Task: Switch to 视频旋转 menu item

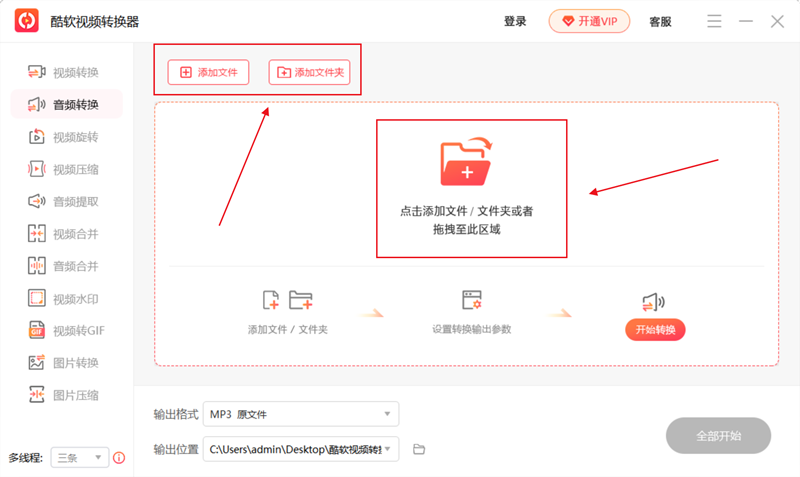Action: coord(66,137)
